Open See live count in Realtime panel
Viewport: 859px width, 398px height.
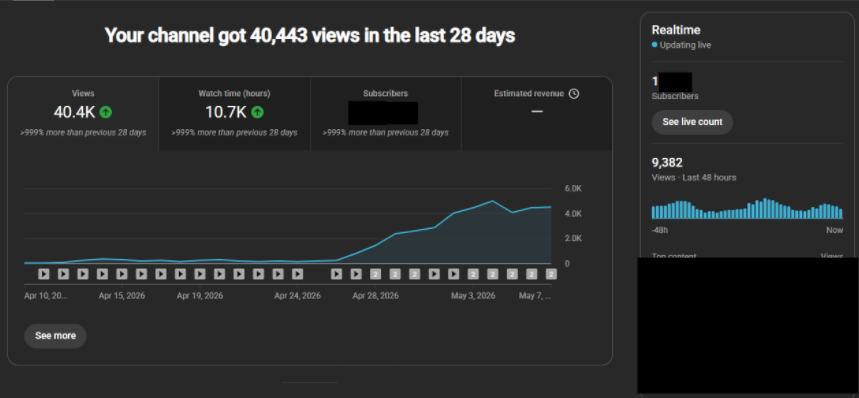pyautogui.click(x=692, y=122)
